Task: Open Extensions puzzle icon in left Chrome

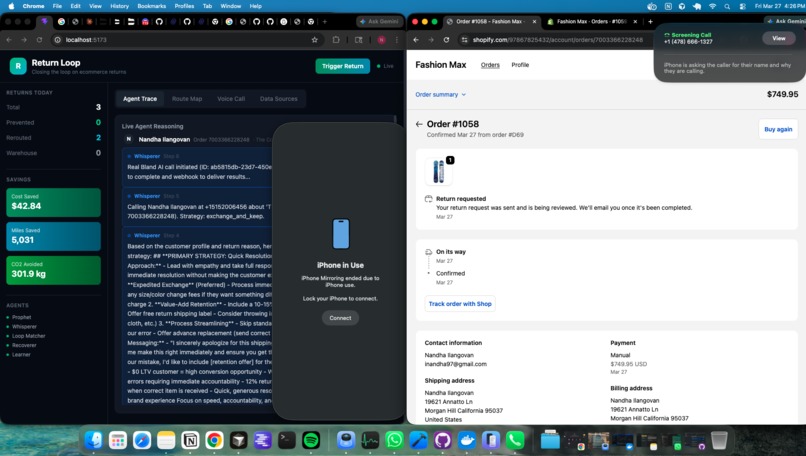Action: 336,40
